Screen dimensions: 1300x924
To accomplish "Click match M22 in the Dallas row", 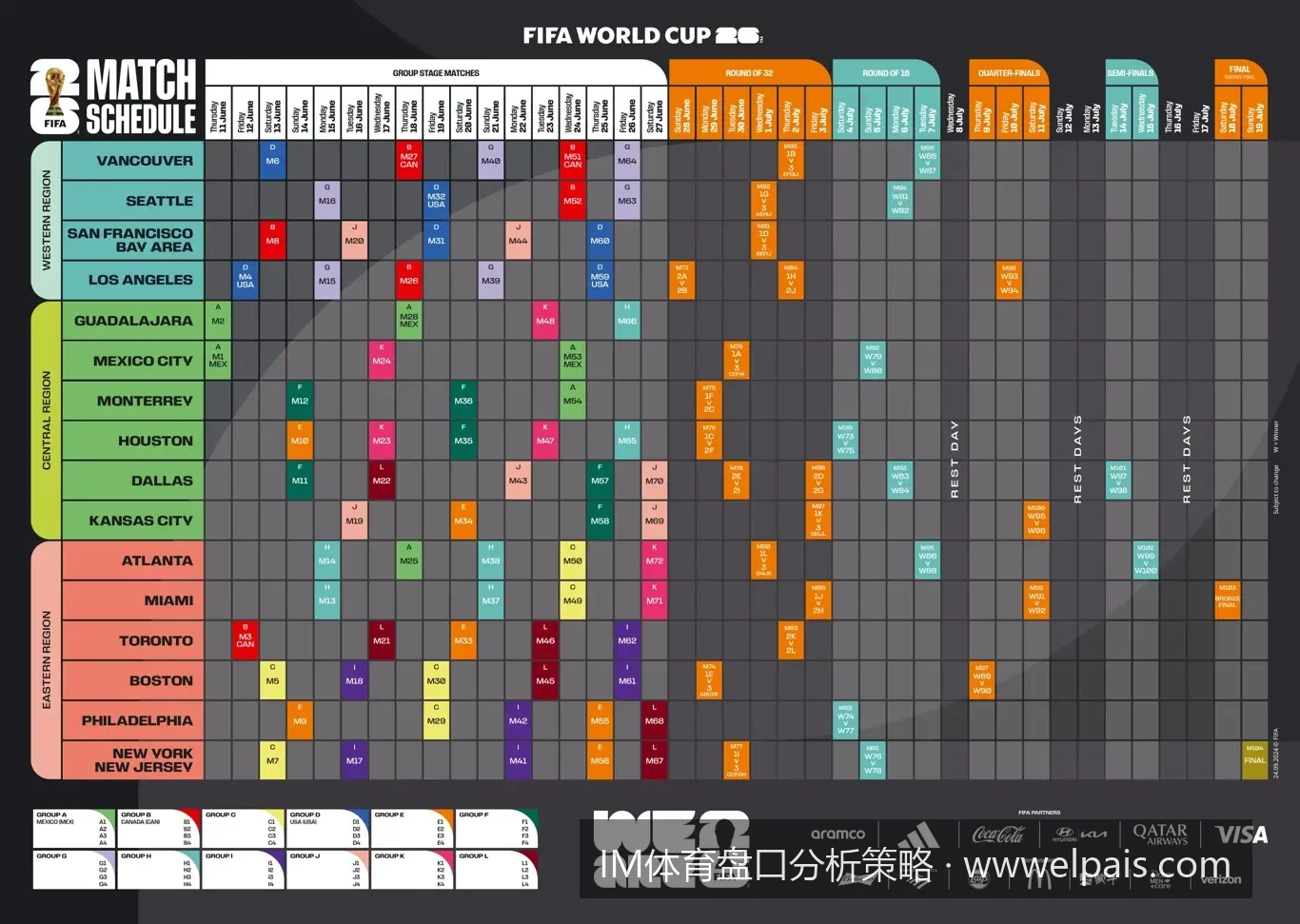I will coord(382,481).
